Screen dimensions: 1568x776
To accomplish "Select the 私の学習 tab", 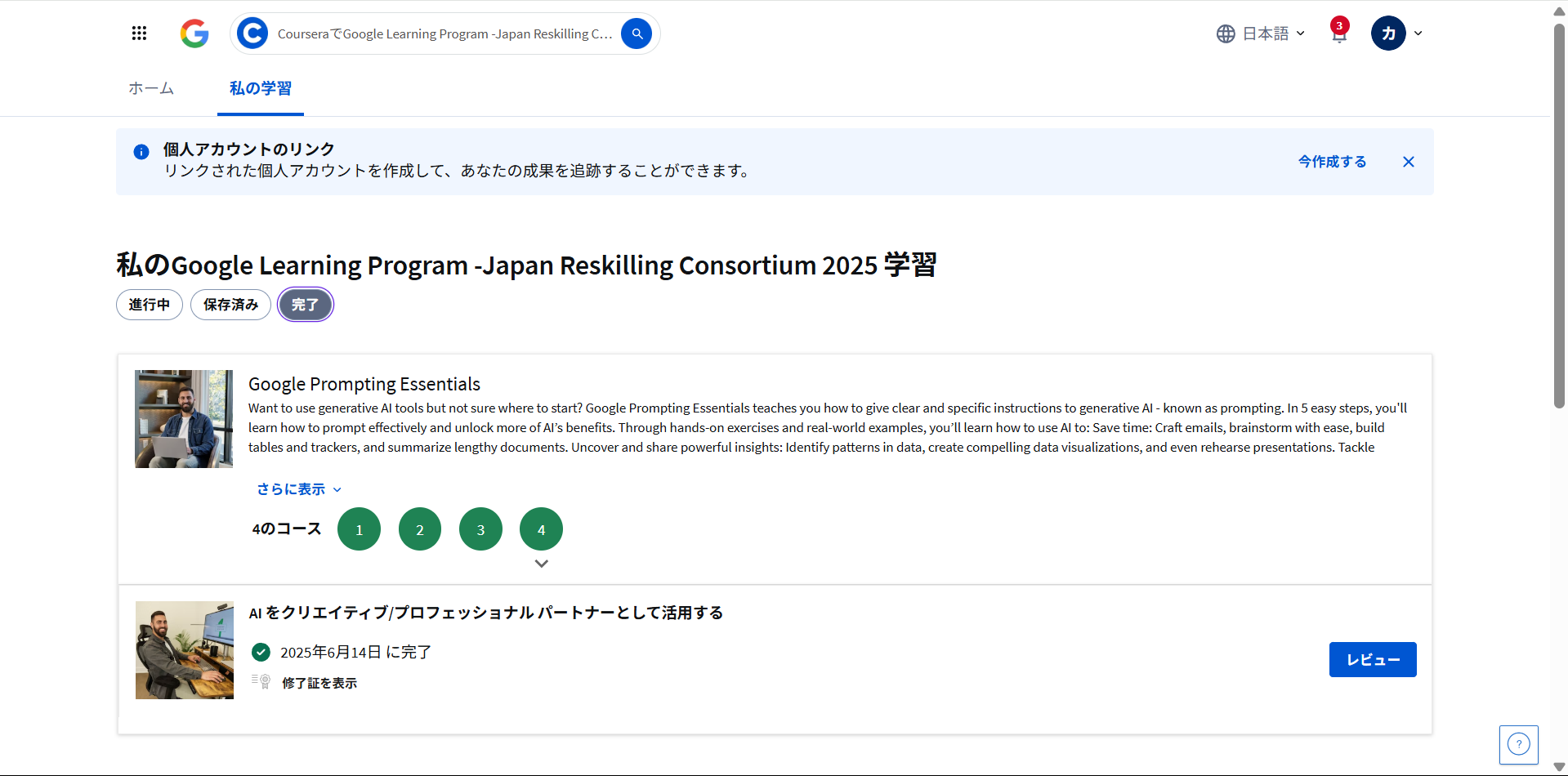I will (x=261, y=88).
